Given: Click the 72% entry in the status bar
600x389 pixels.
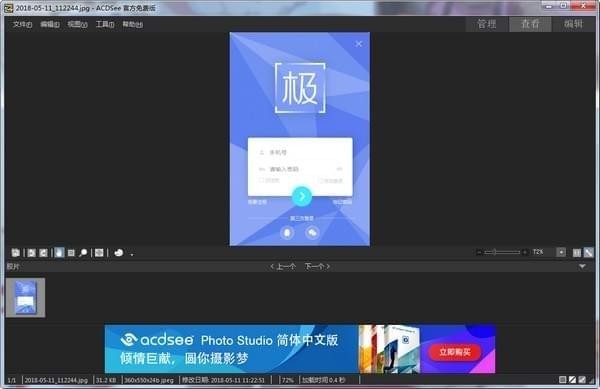Looking at the screenshot, I should coord(287,380).
